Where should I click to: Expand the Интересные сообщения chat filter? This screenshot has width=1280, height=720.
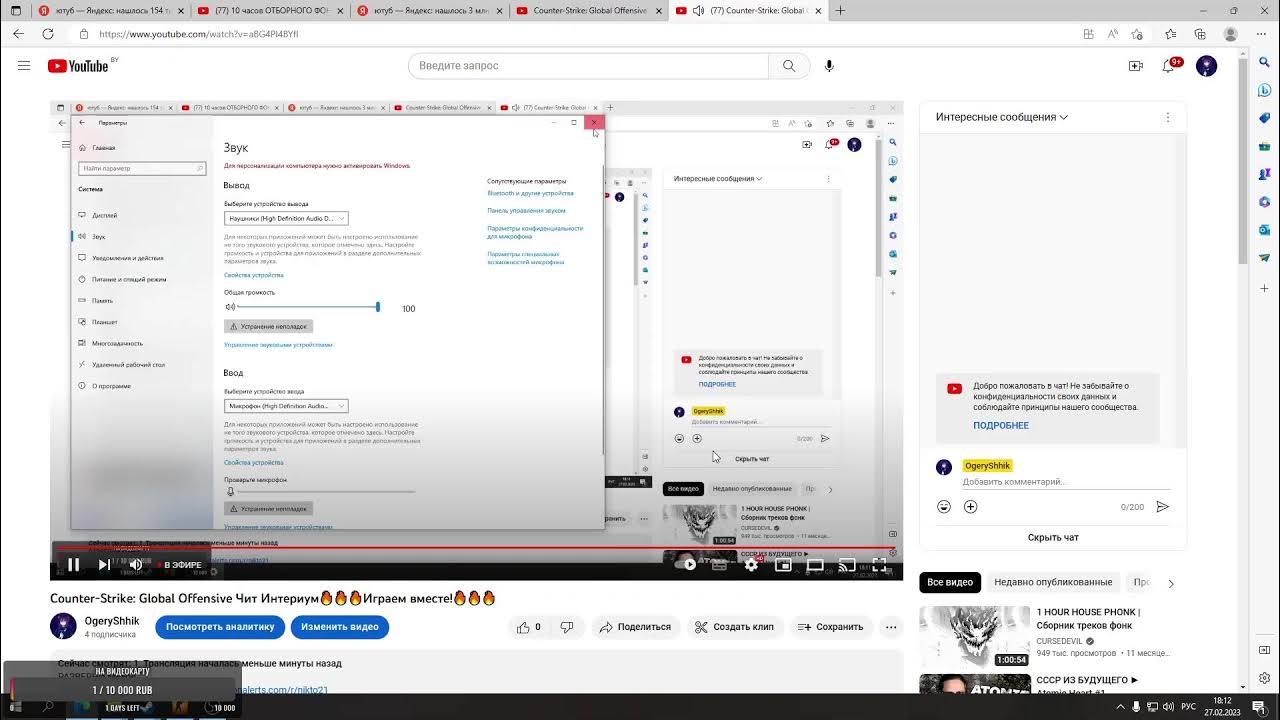1002,117
